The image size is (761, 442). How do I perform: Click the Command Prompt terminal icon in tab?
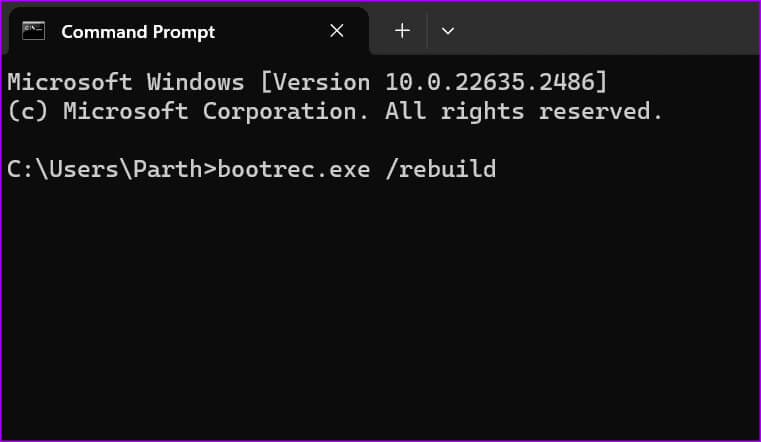tap(34, 31)
